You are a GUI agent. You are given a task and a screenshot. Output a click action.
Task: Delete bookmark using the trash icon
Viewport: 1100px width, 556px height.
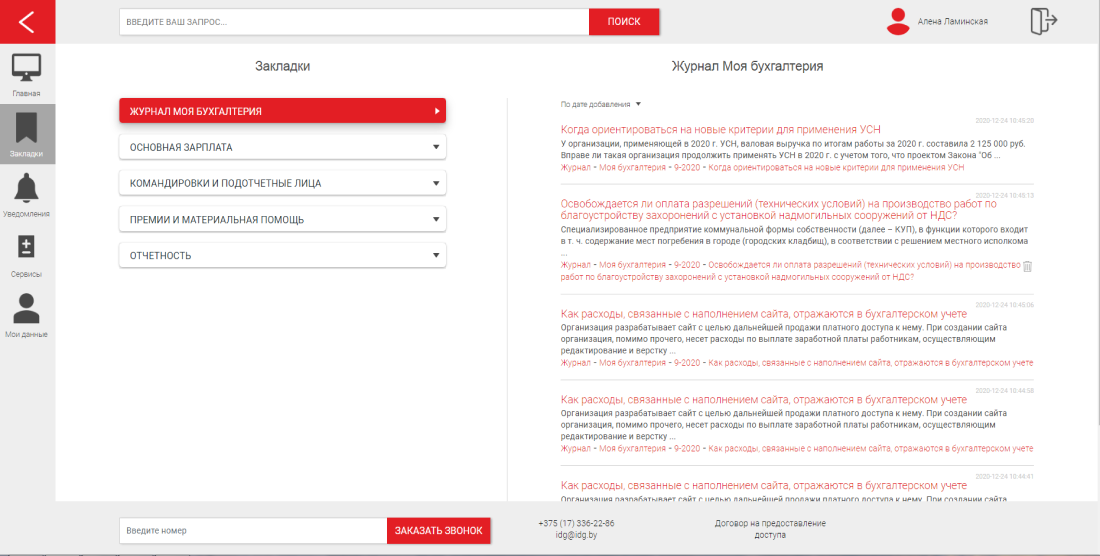(x=1027, y=266)
